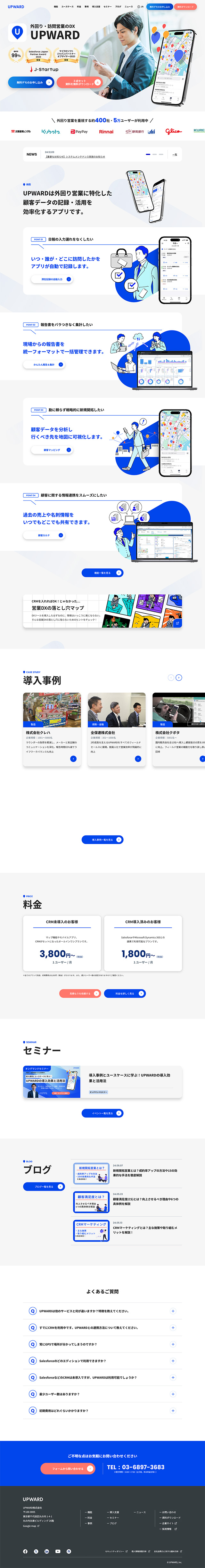Click 顧客マッピング button
Image resolution: width=205 pixels, height=1568 pixels.
(x=52, y=450)
